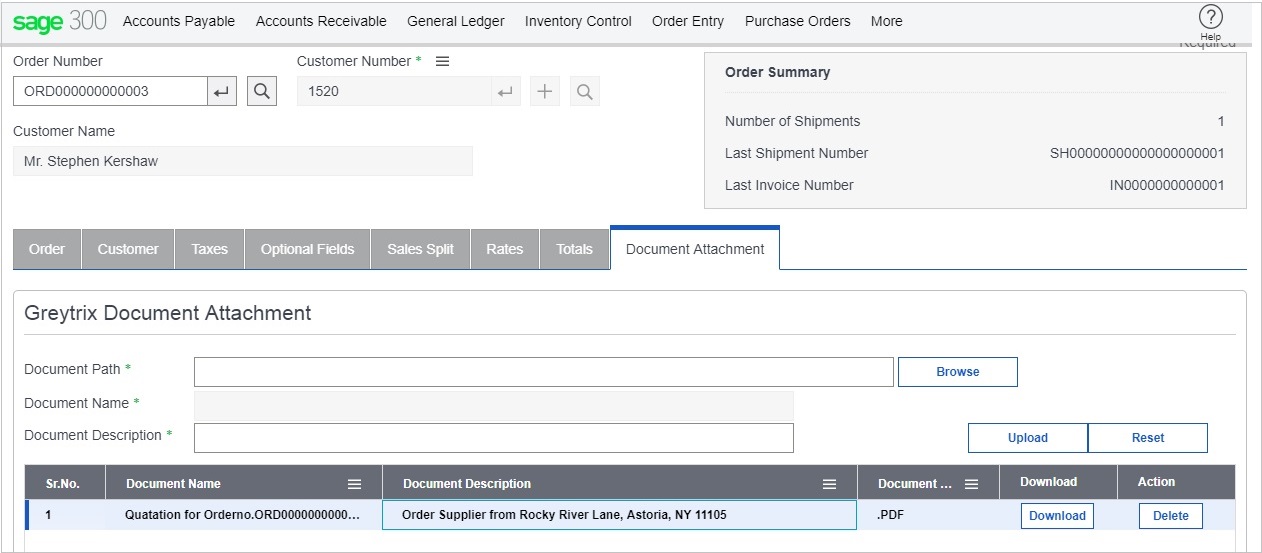Switch to the Order tab

pyautogui.click(x=47, y=249)
